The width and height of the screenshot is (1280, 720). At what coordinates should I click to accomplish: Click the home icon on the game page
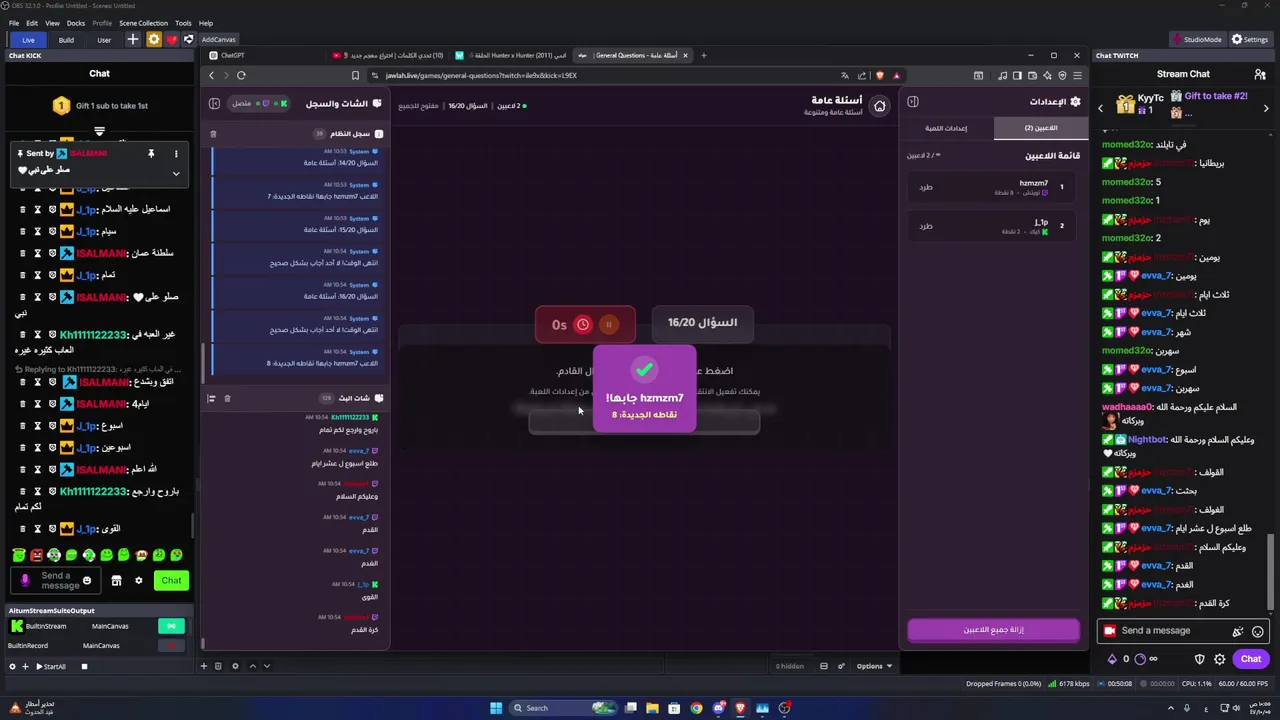coord(879,106)
